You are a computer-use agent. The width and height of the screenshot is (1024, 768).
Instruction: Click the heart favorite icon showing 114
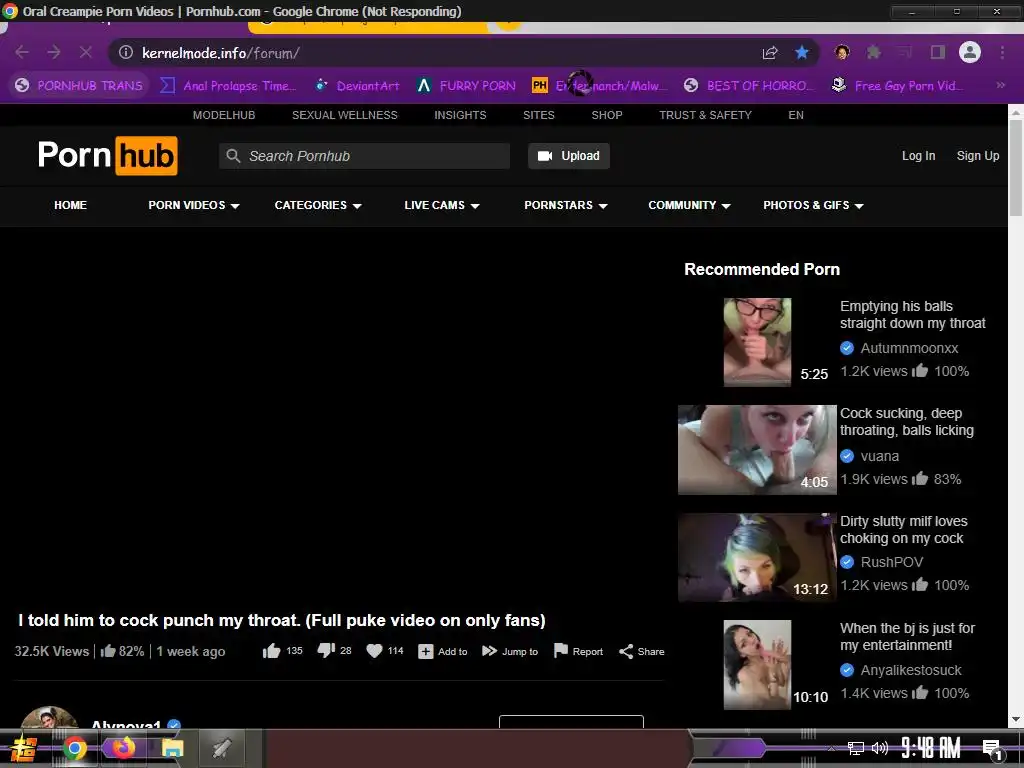coord(374,651)
